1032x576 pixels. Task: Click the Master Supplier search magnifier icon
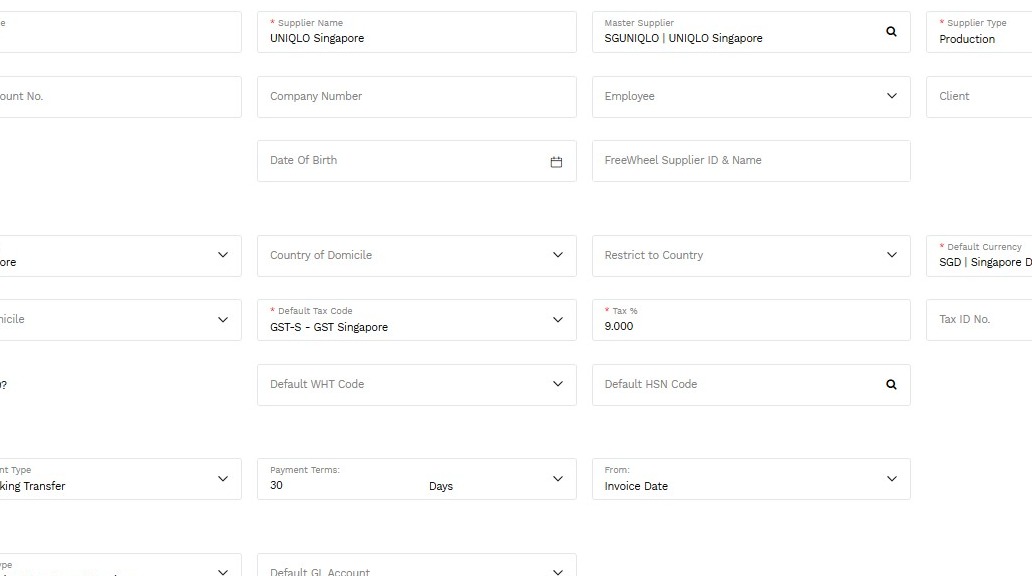(x=891, y=32)
